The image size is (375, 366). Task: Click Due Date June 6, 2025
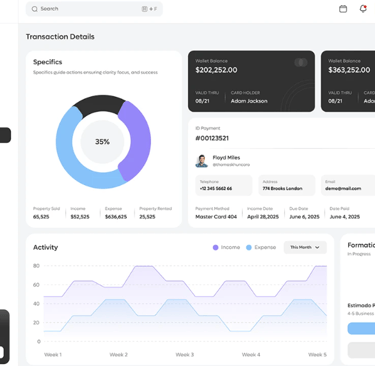click(304, 217)
